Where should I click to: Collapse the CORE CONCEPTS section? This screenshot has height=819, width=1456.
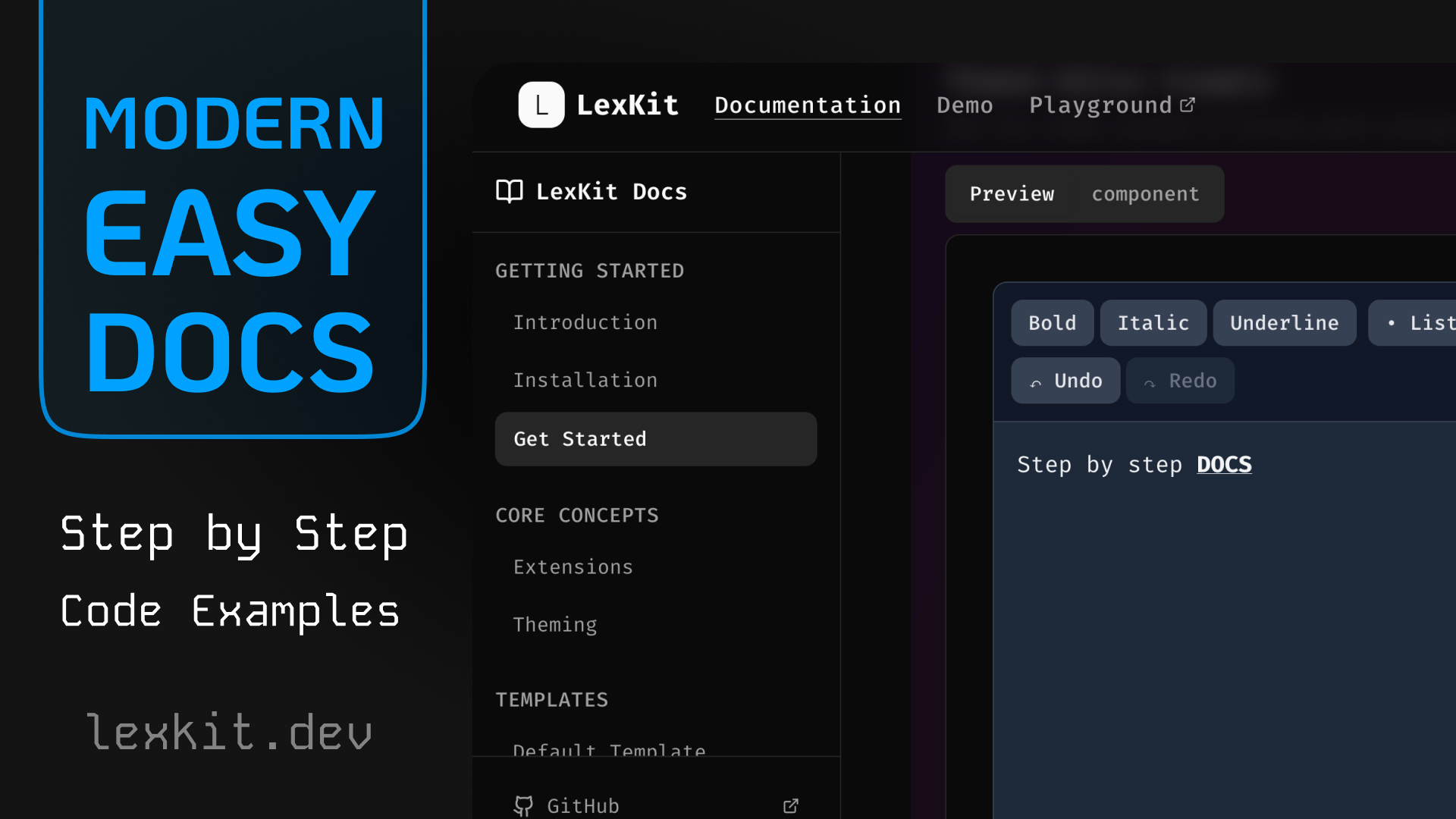[x=577, y=515]
